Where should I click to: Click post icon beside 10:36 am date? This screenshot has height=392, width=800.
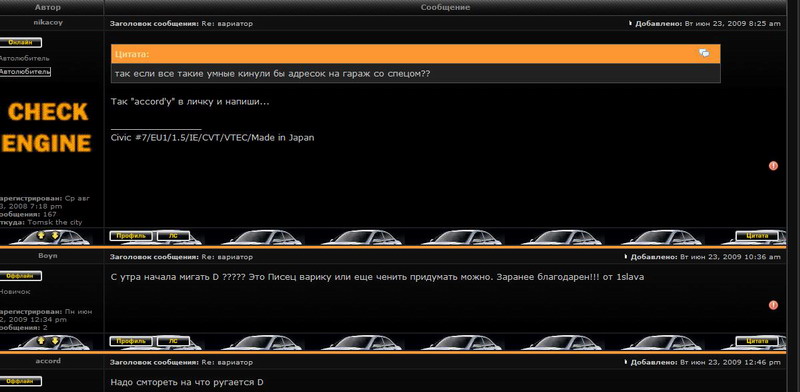[x=626, y=257]
